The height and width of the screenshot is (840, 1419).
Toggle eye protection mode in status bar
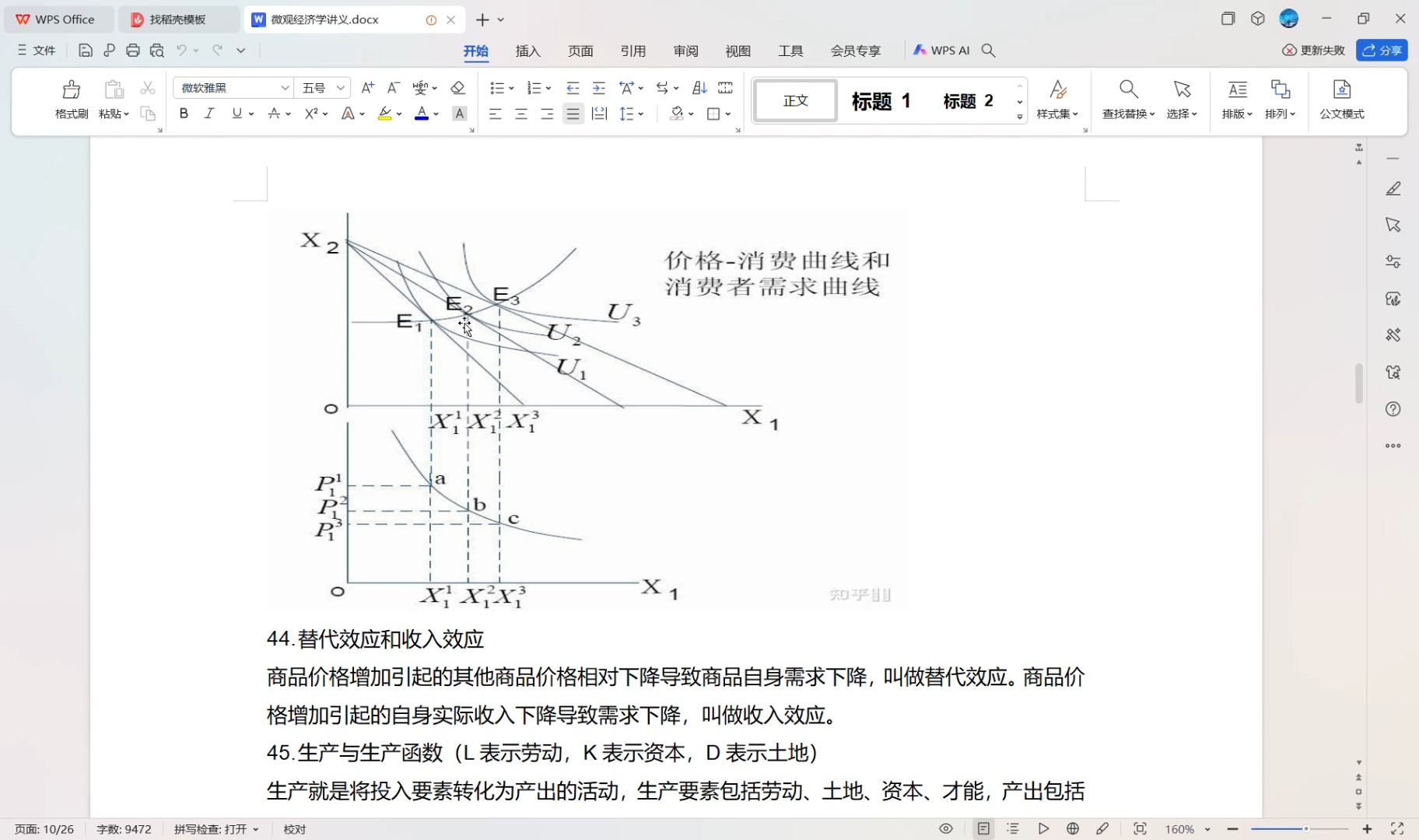(946, 829)
